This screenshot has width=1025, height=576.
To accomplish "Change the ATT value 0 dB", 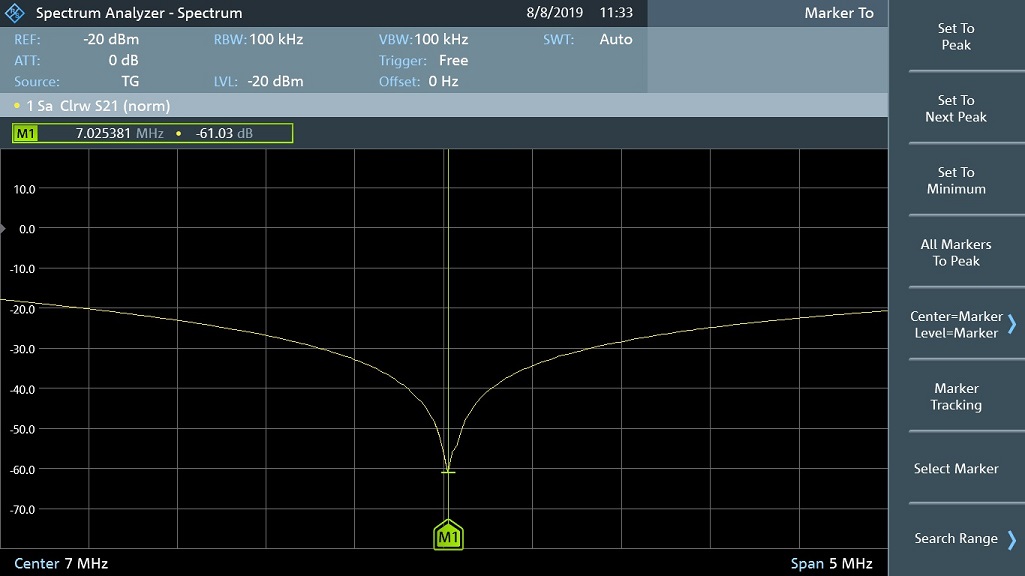I will click(124, 60).
